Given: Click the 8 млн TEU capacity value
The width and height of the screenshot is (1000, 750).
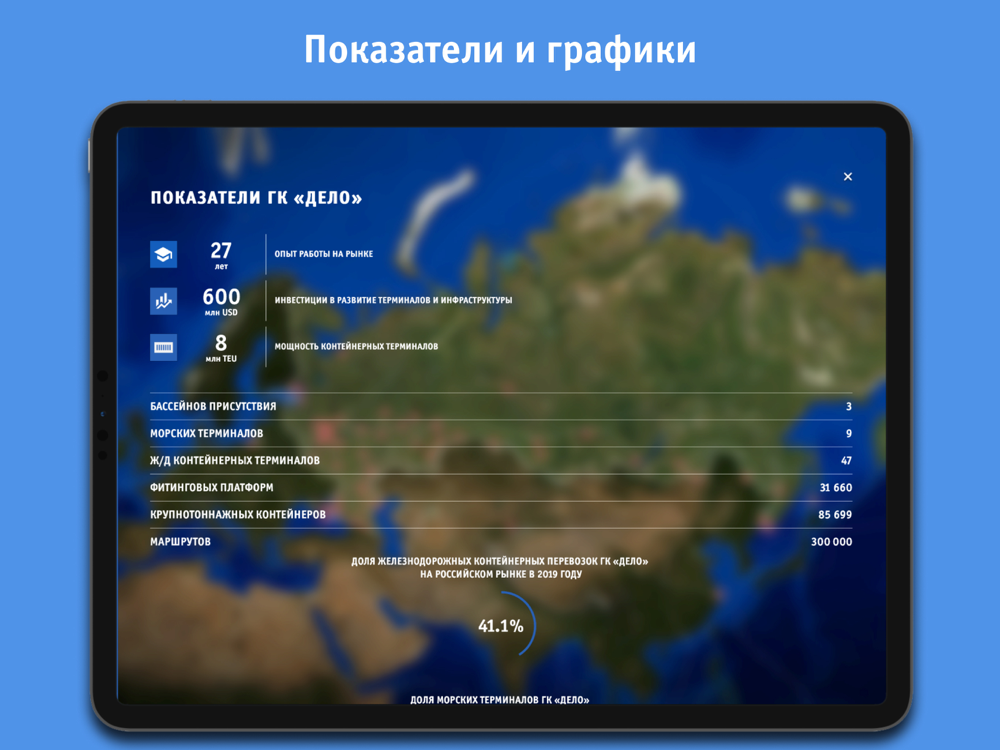Looking at the screenshot, I should coord(221,348).
